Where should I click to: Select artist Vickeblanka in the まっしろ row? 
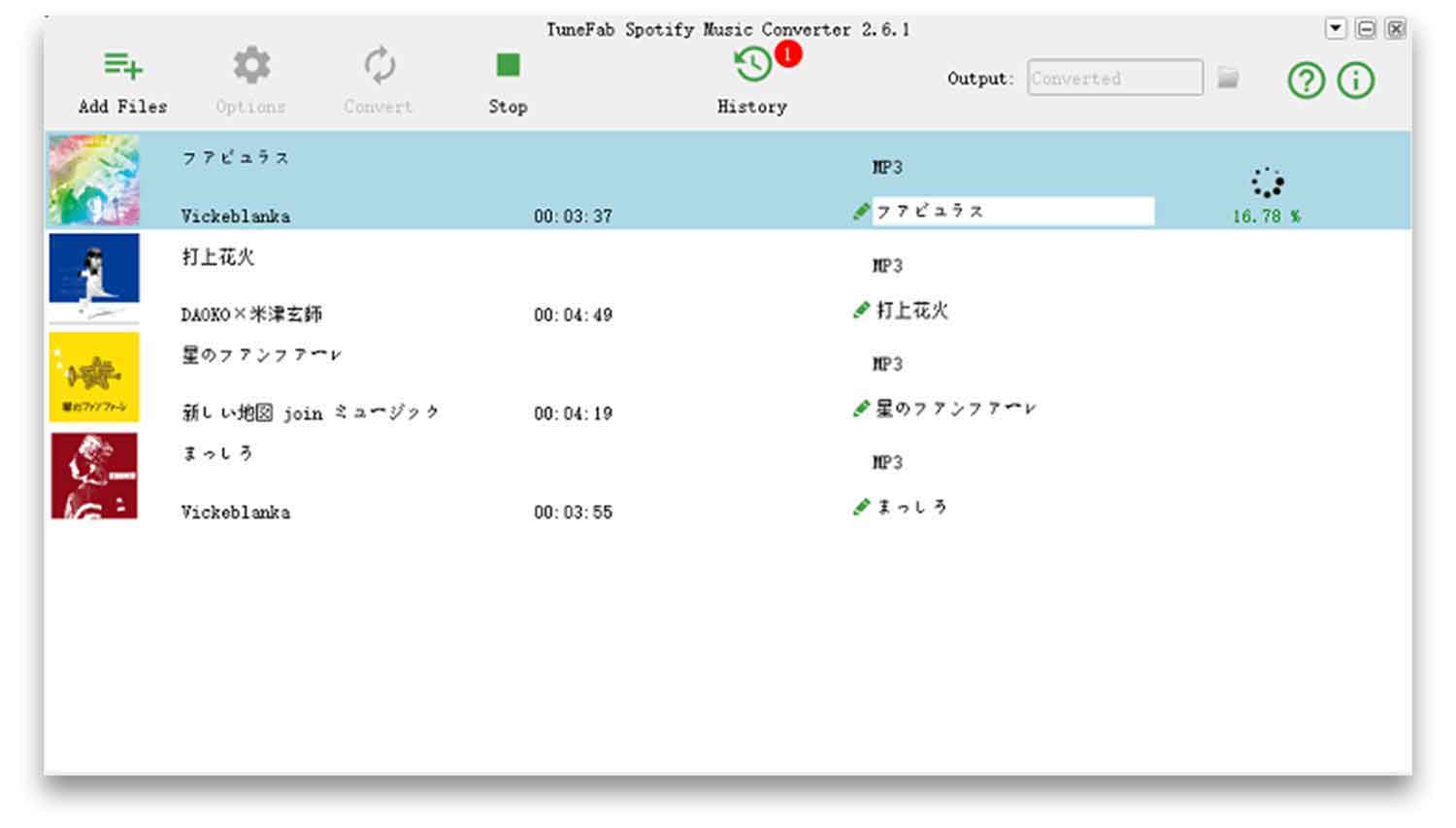tap(235, 512)
